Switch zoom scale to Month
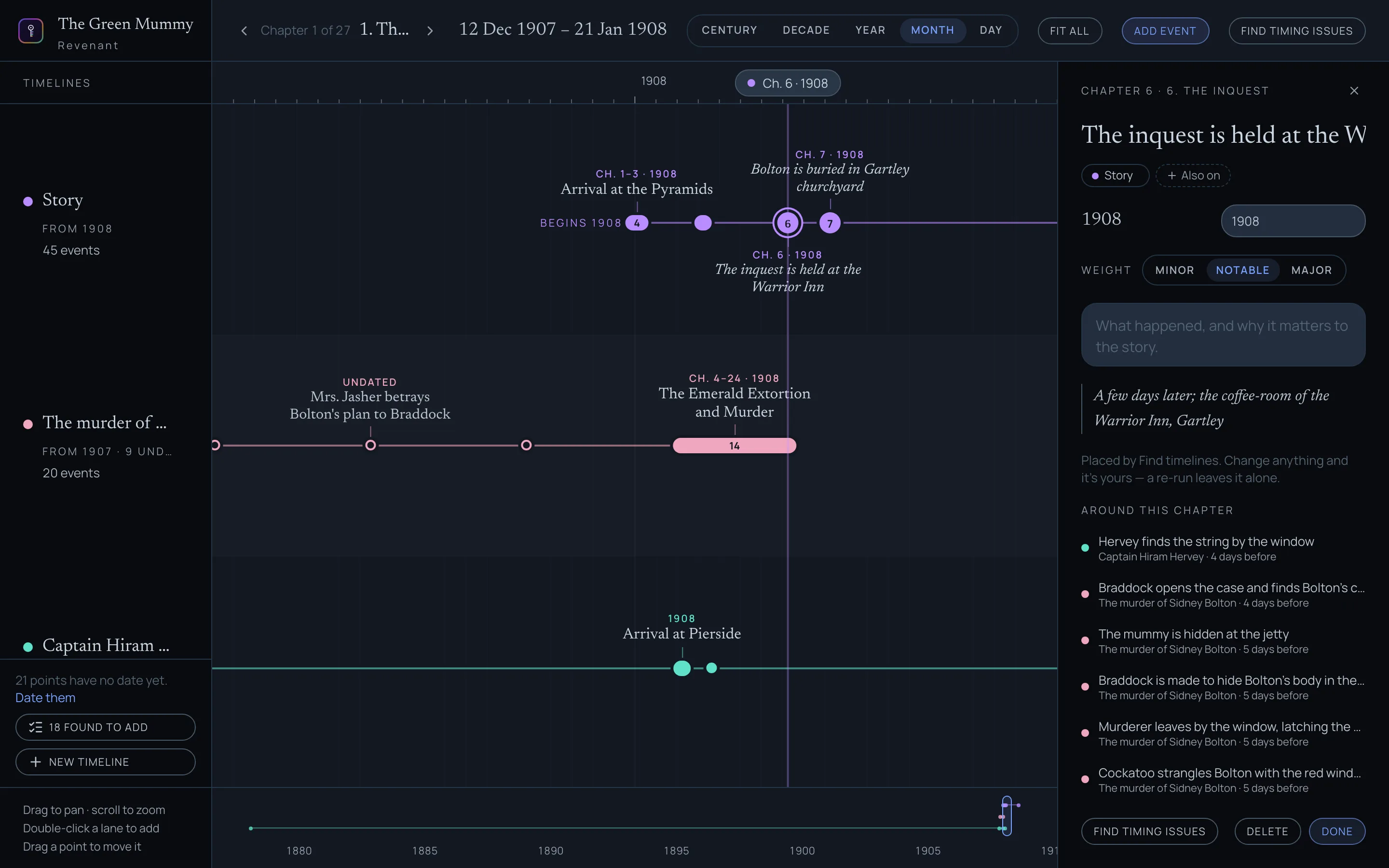Viewport: 1389px width, 868px height. (x=932, y=30)
